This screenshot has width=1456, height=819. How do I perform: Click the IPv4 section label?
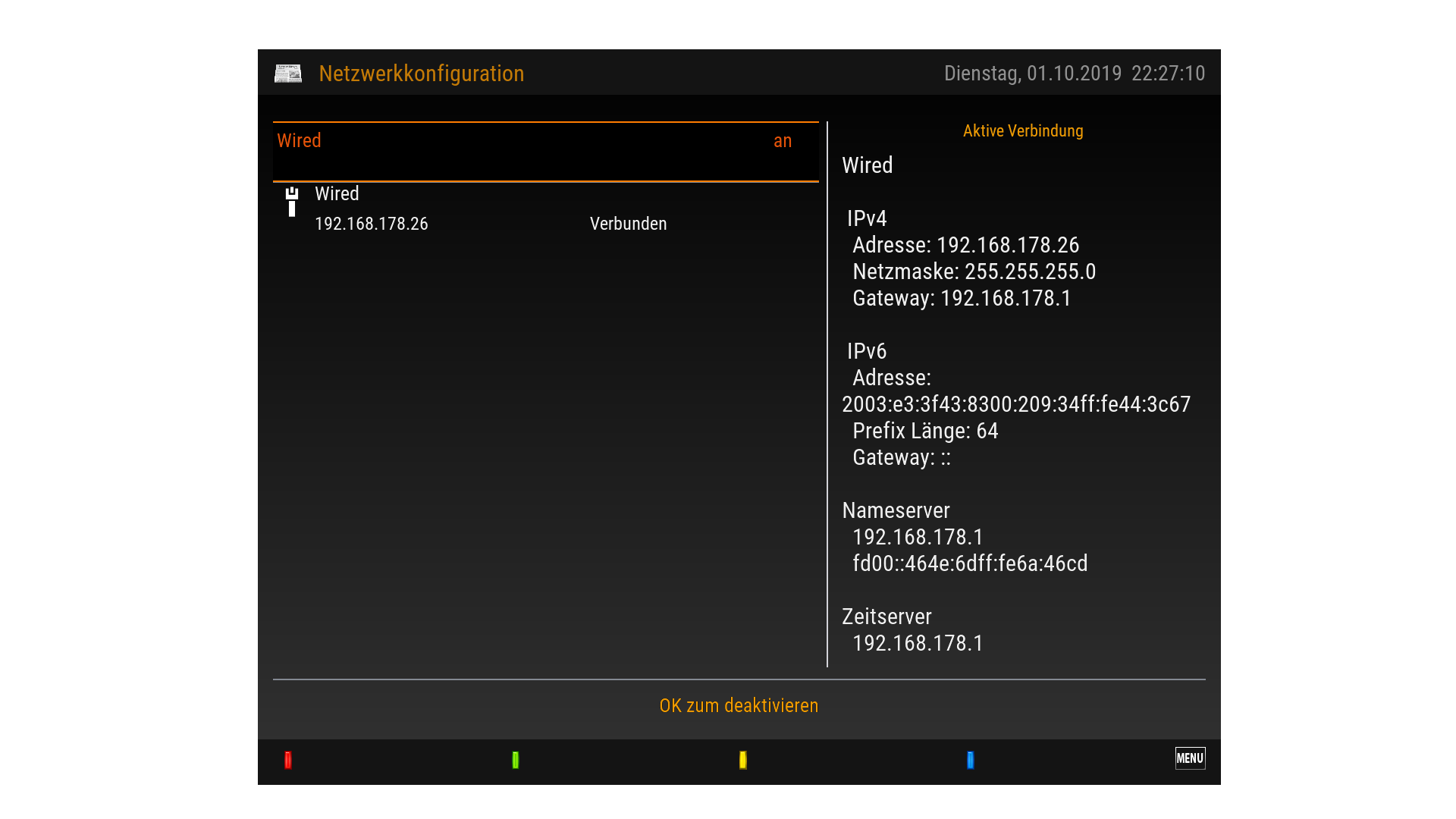coord(867,219)
